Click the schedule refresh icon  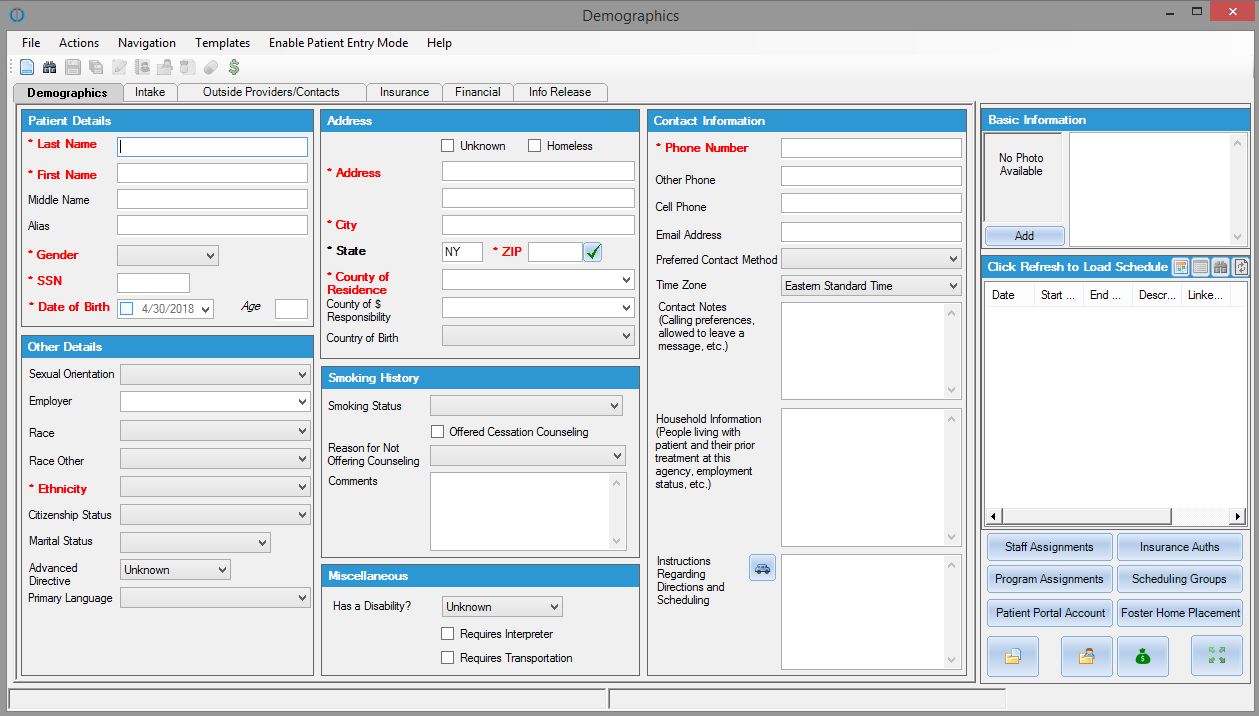point(1241,267)
